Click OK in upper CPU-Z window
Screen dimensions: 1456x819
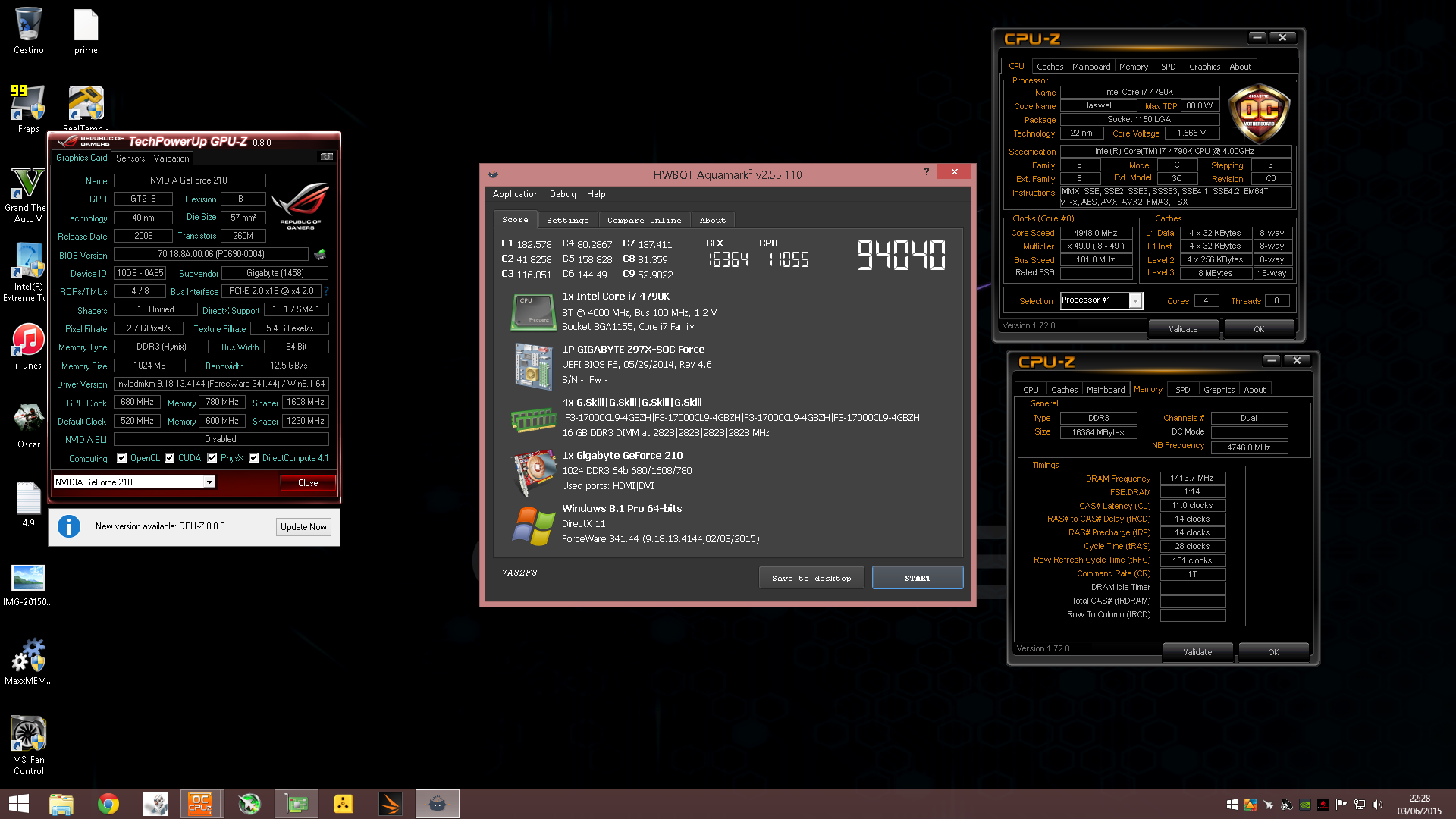[x=1259, y=329]
